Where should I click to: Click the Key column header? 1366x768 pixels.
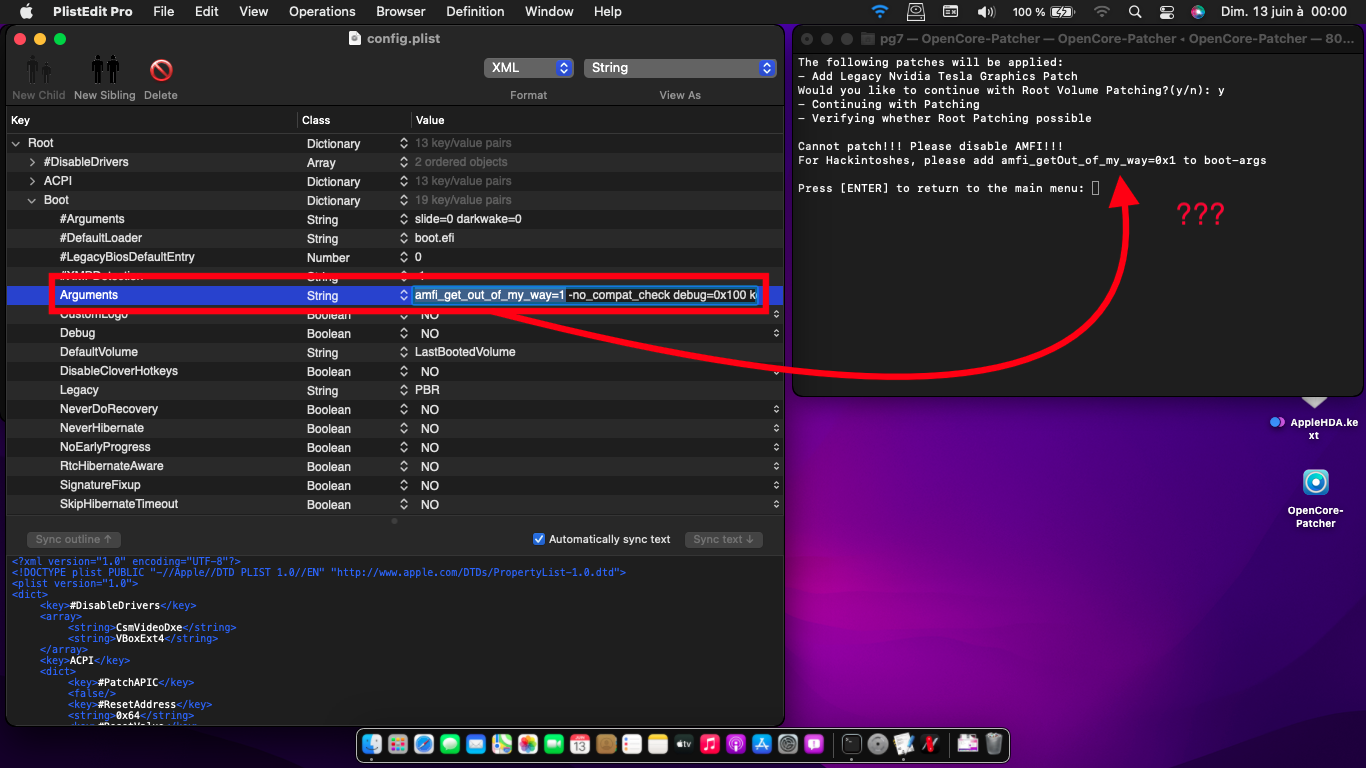[153, 120]
